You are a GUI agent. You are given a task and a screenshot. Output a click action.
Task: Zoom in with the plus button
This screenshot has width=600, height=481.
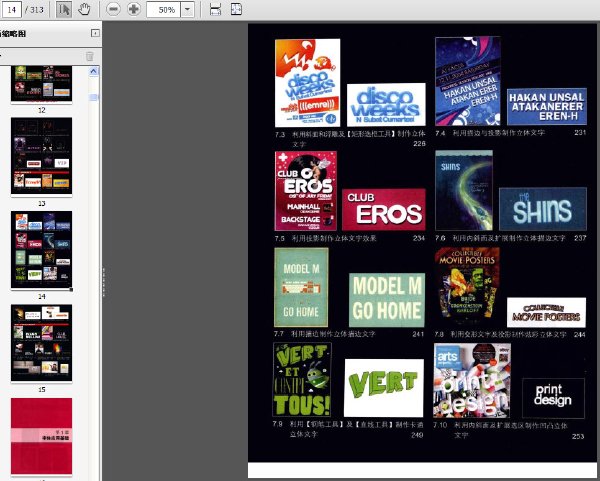(134, 9)
